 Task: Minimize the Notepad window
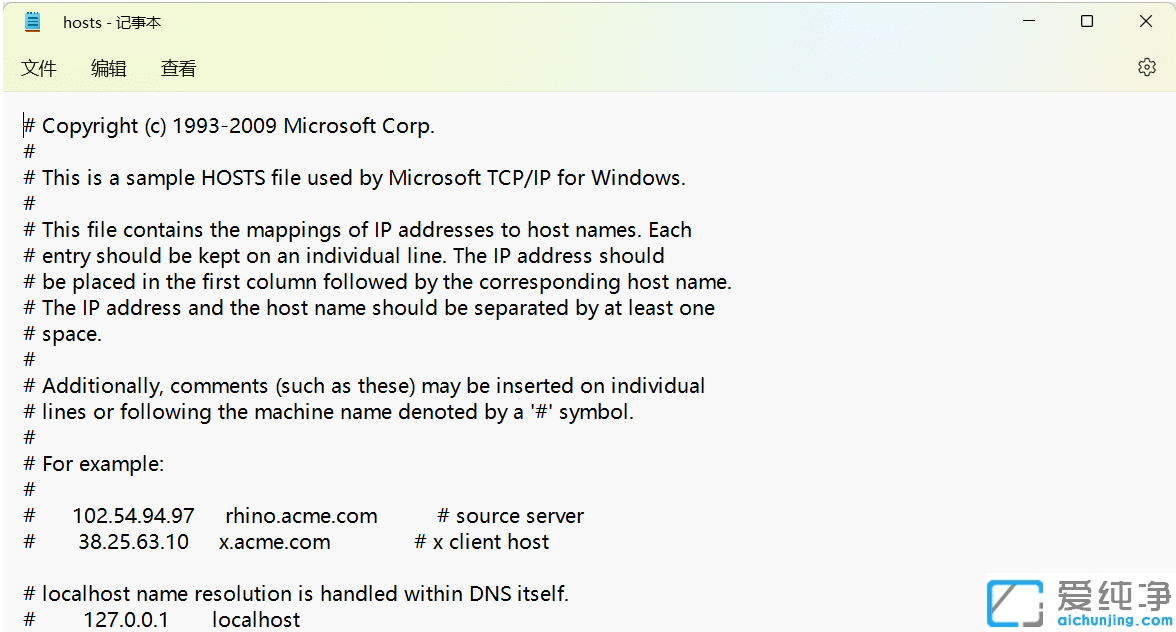click(1029, 20)
